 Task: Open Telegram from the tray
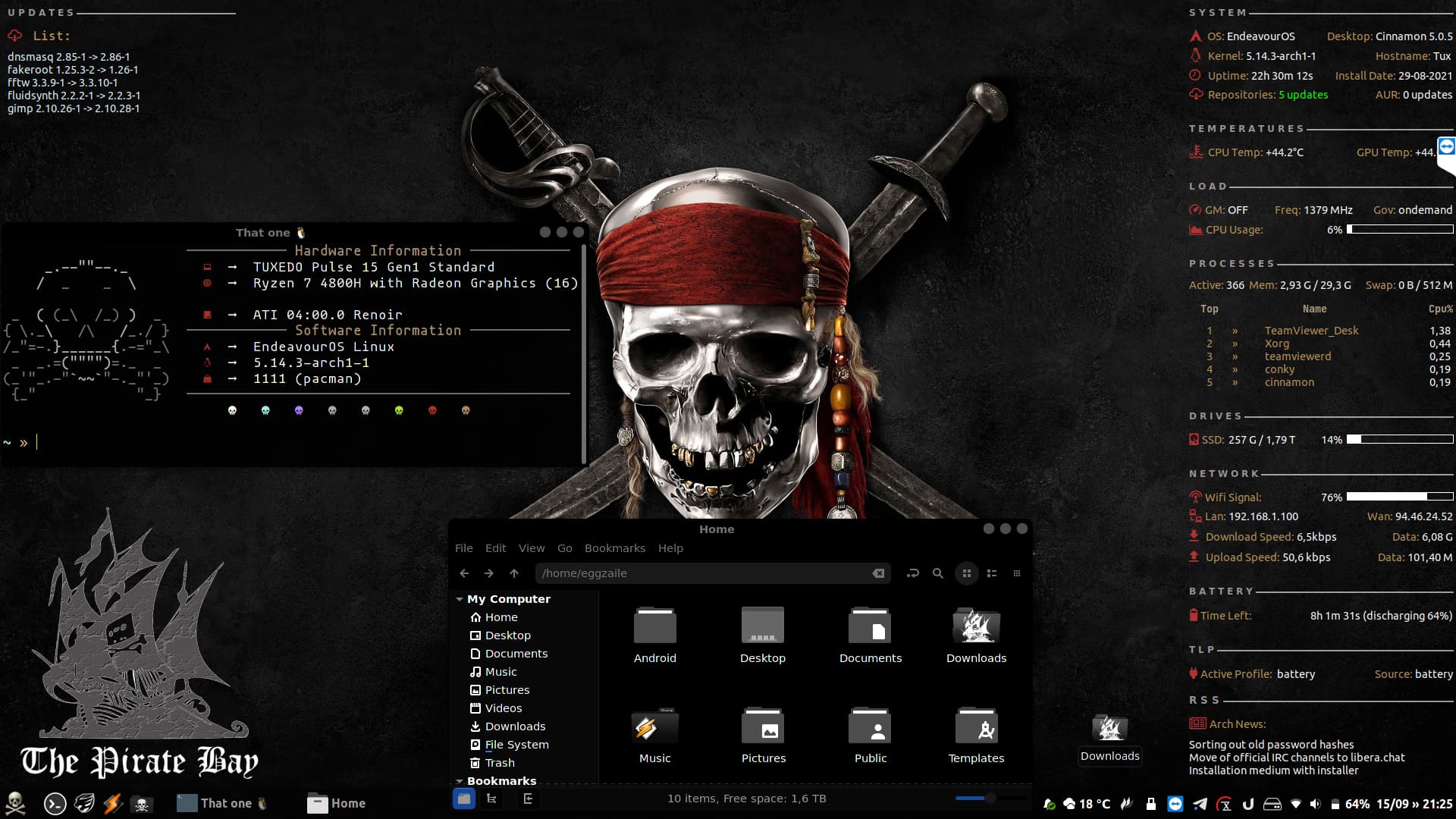1200,804
